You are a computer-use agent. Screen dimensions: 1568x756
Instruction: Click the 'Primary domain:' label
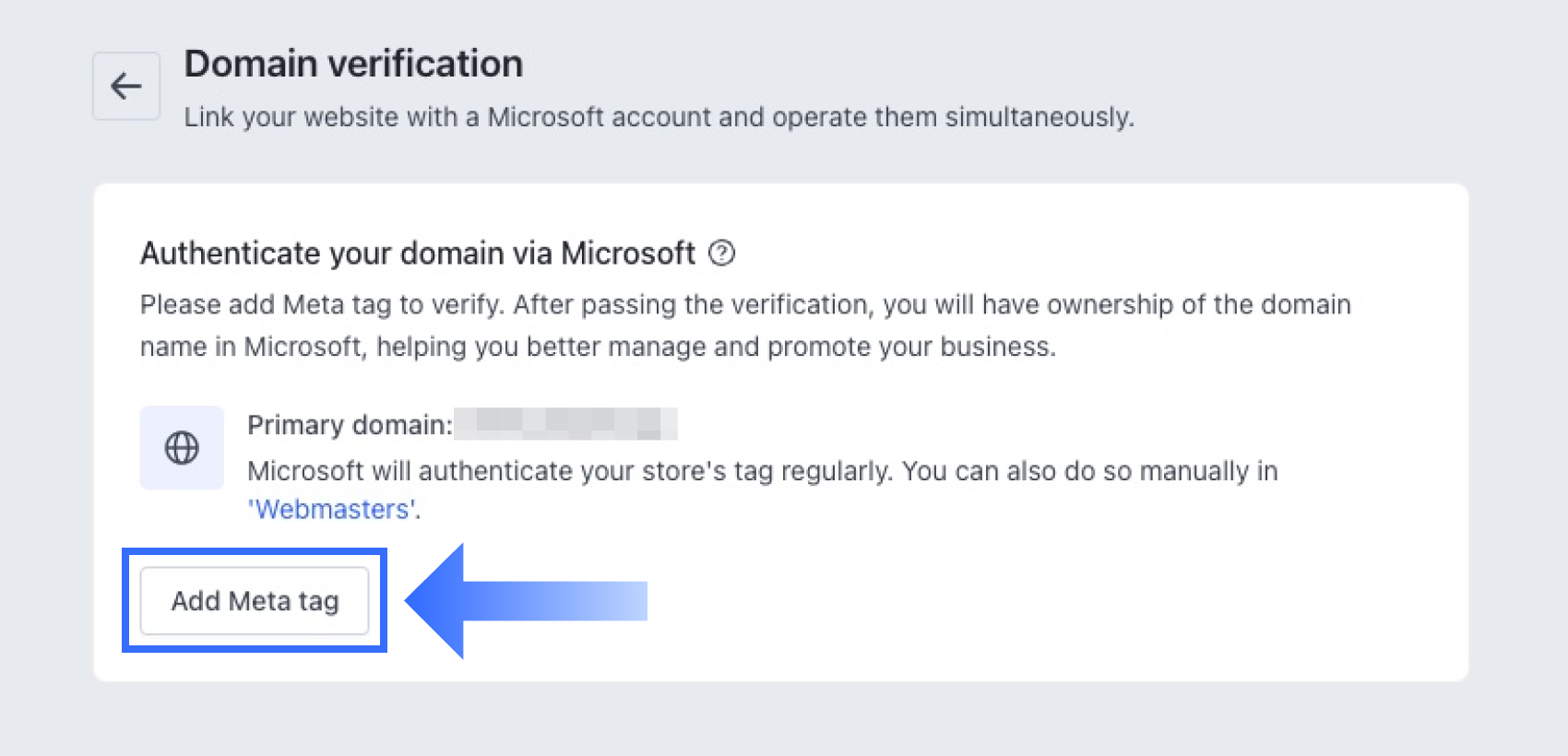point(350,424)
